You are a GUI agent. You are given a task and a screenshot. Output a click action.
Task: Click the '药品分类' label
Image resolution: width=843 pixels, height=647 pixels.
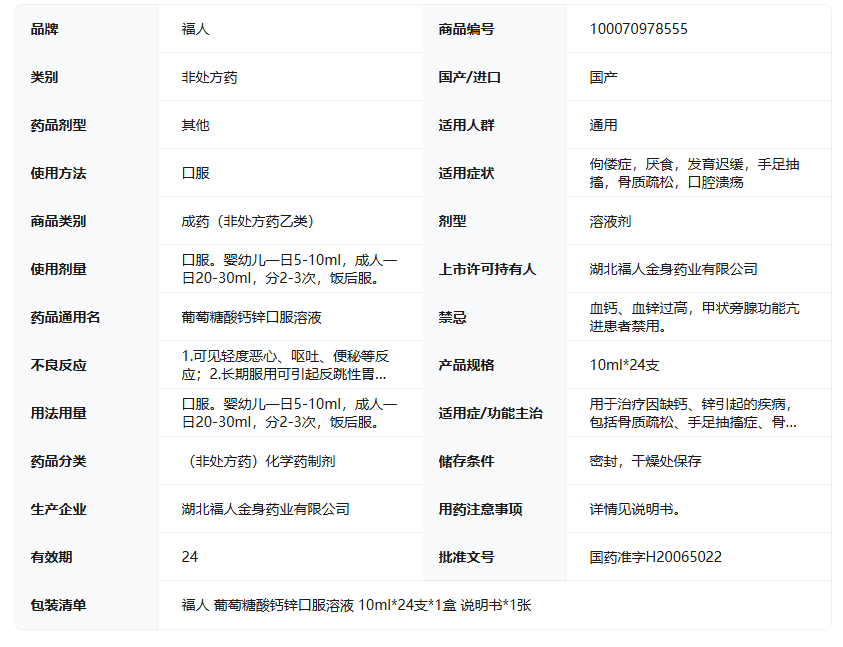(59, 461)
